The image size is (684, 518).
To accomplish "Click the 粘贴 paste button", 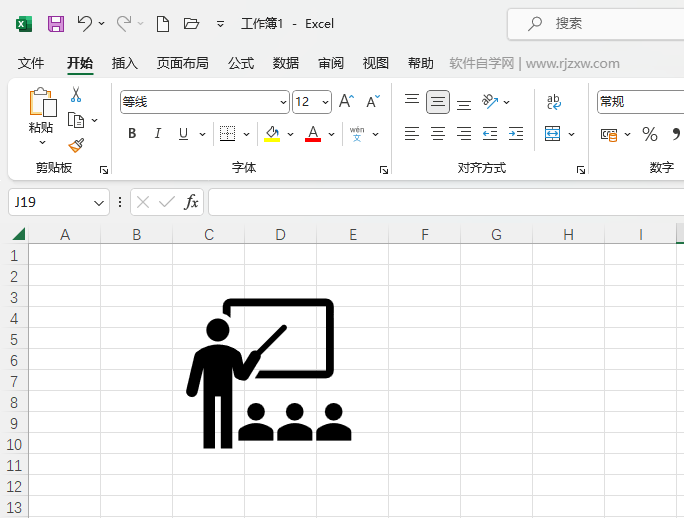I will pyautogui.click(x=42, y=110).
